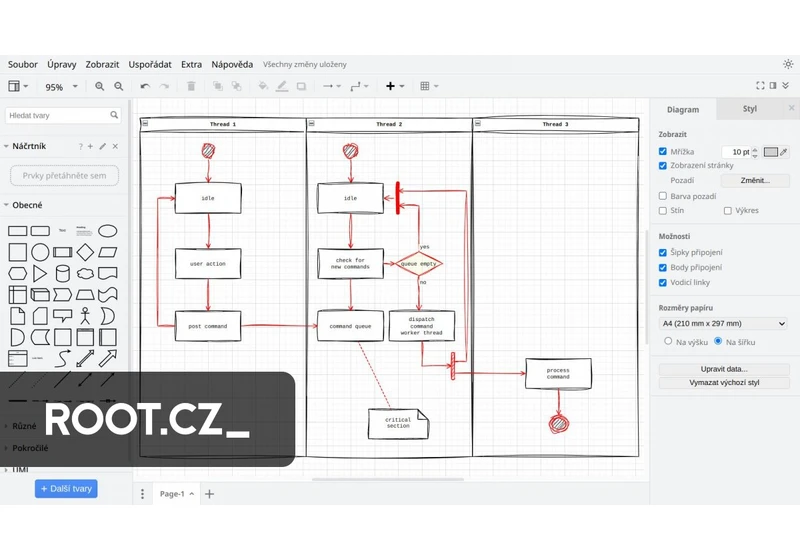
Task: Click the Upravit data... button
Action: [x=724, y=369]
